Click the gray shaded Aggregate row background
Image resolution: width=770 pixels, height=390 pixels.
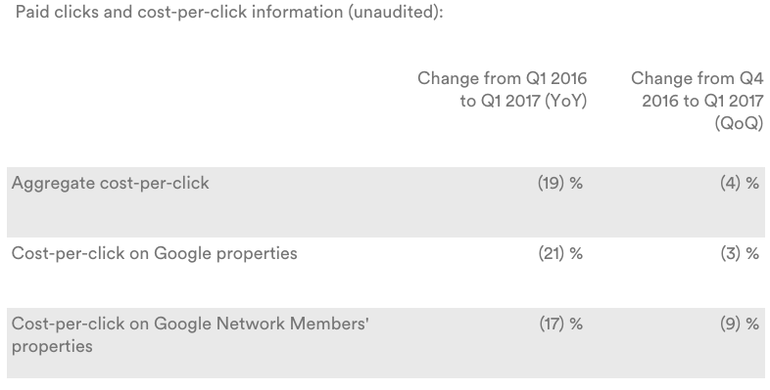385,202
